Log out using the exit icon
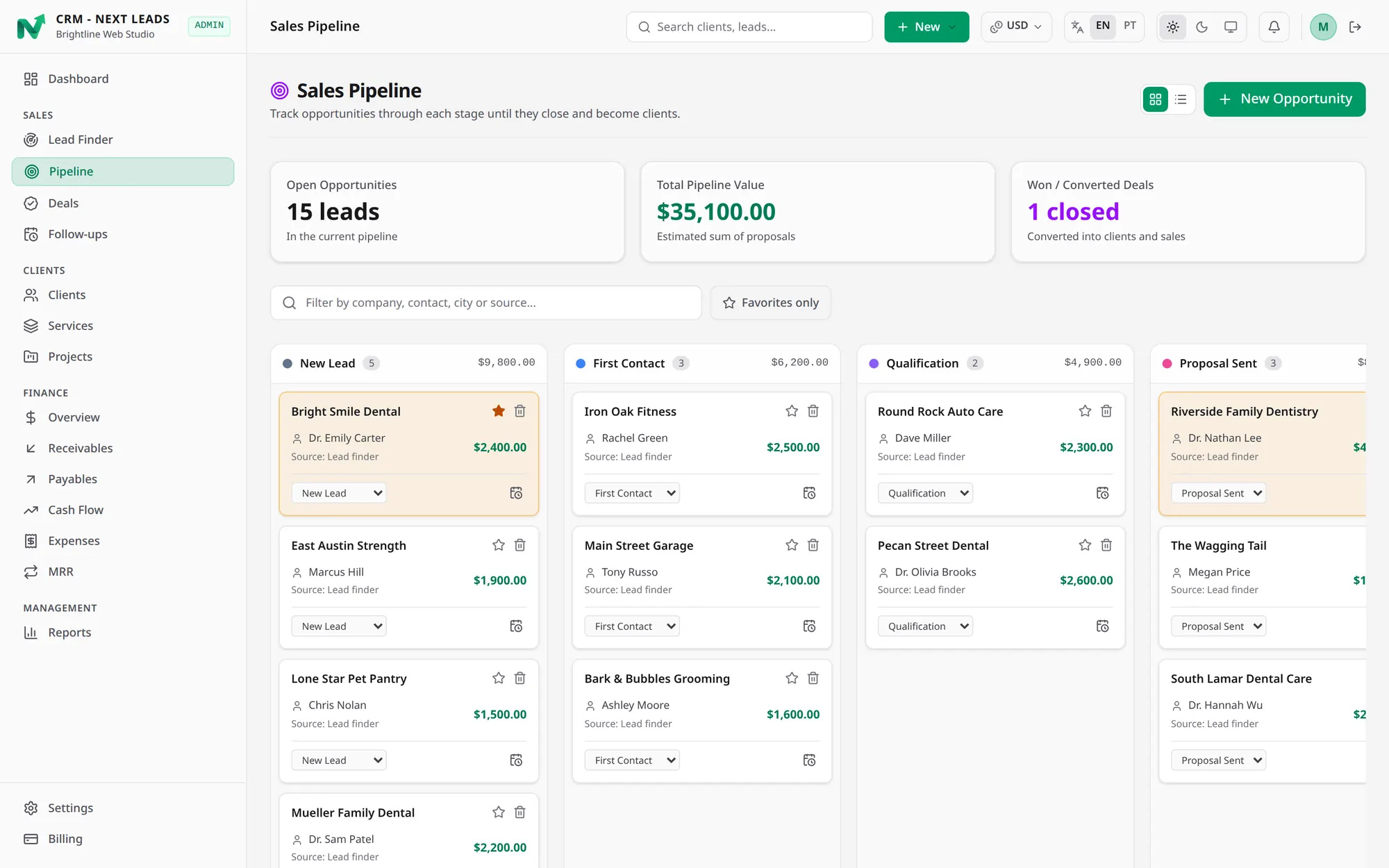This screenshot has width=1389, height=868. 1355,27
